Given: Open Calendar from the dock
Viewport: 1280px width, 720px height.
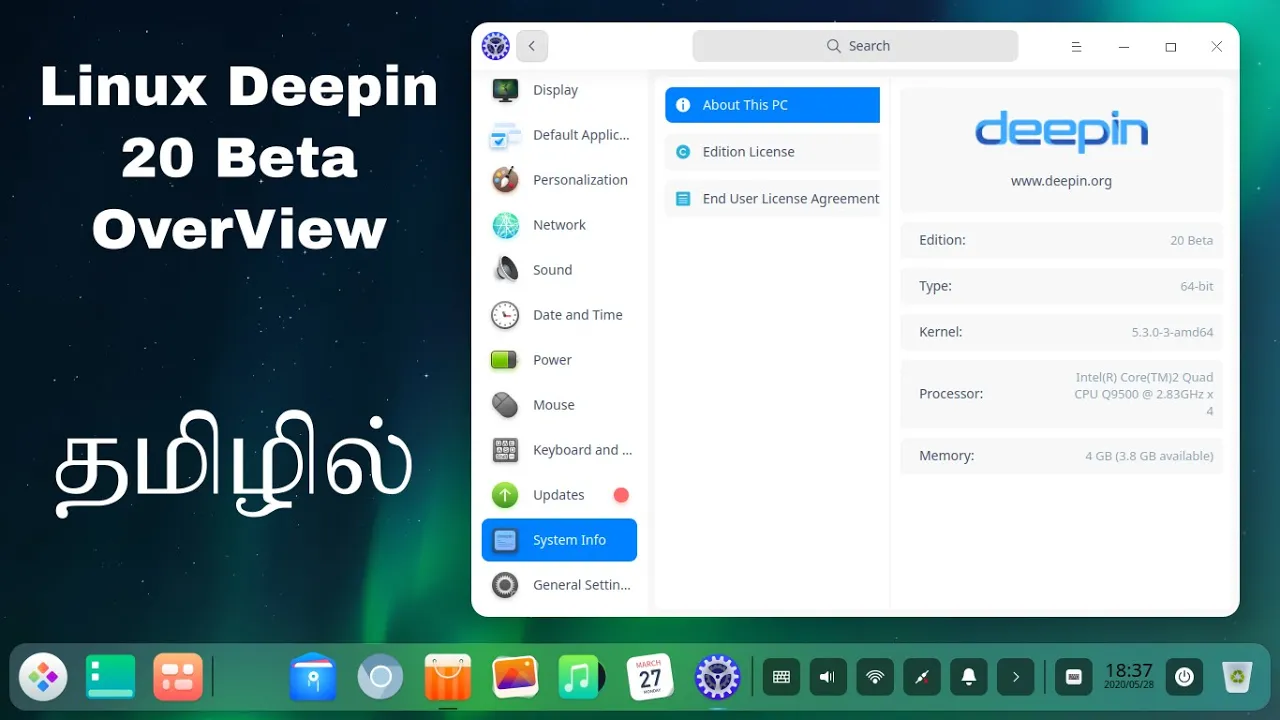Looking at the screenshot, I should (x=650, y=677).
